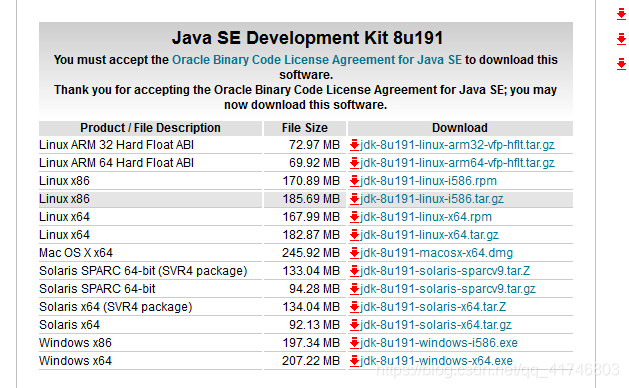
Task: Download jdk-8u191-solaris-sparcv9.tar.gz file link
Action: click(448, 289)
